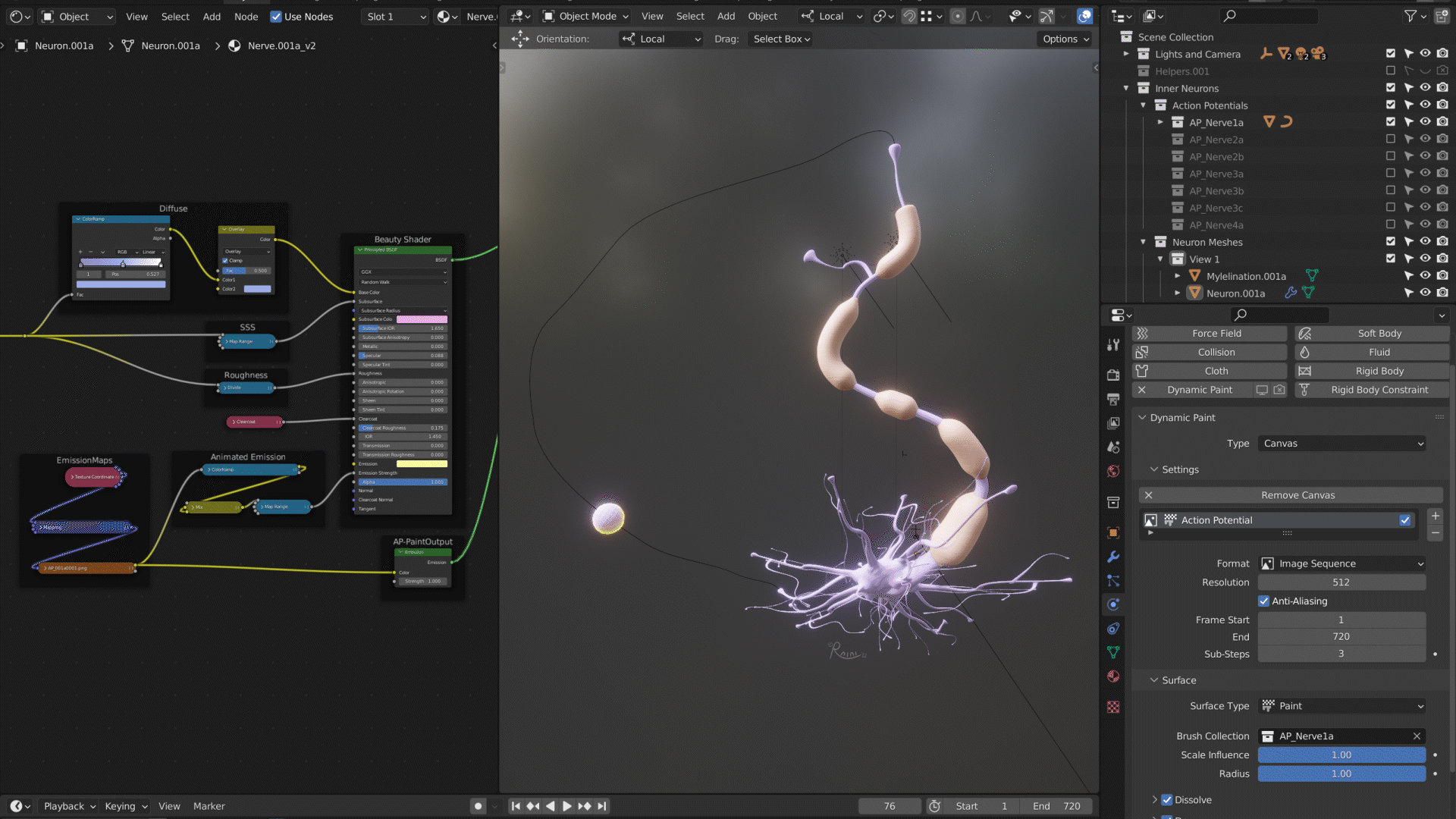
Task: Toggle viewport rendered shading sphere icon
Action: pyautogui.click(x=1085, y=16)
